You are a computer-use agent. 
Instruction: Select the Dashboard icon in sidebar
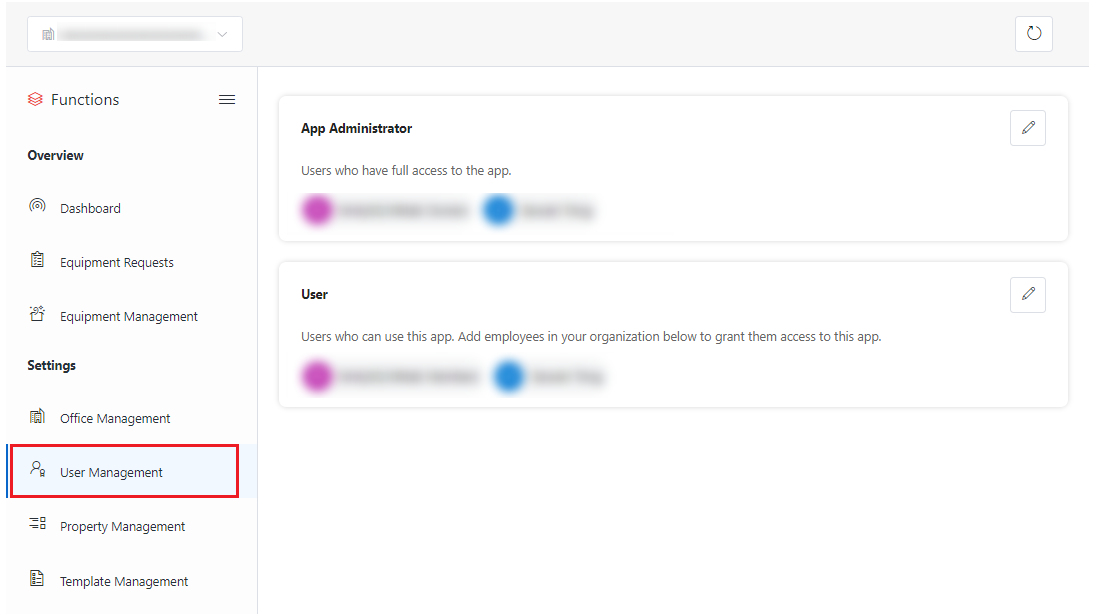[37, 207]
